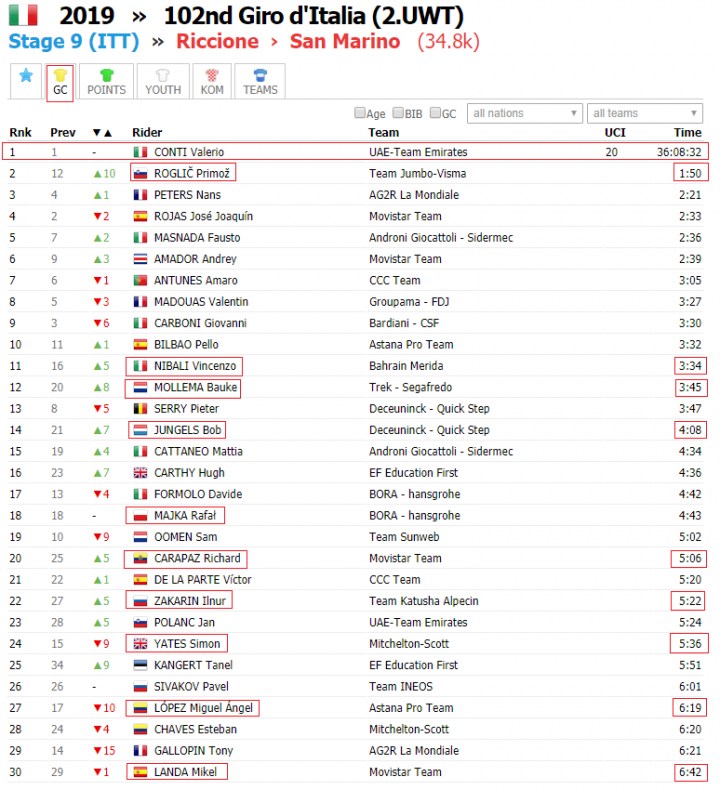Open the Groupama - FDJ team page
The height and width of the screenshot is (790, 720).
pyautogui.click(x=409, y=302)
